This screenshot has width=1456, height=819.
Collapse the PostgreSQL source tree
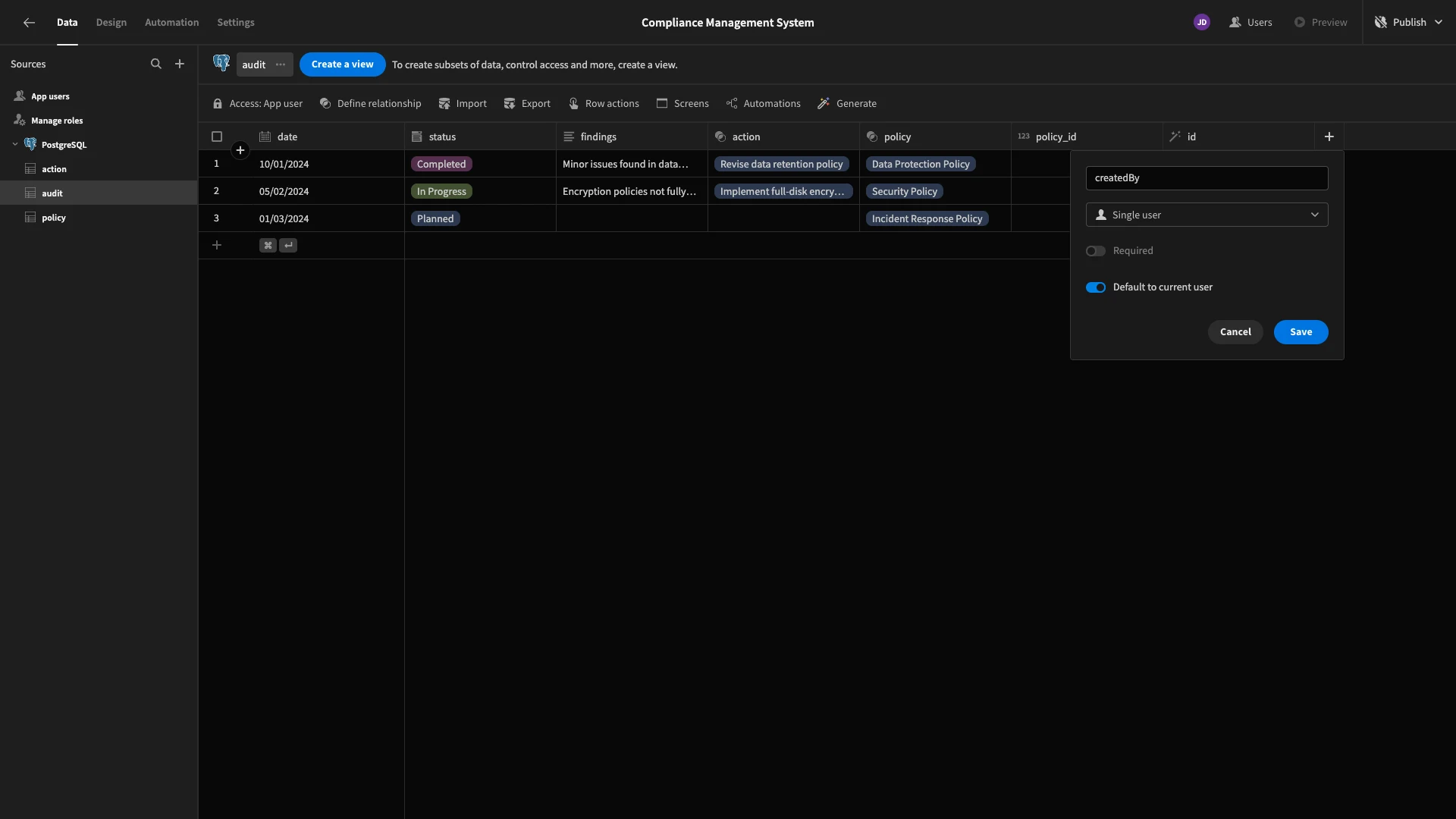tap(15, 145)
